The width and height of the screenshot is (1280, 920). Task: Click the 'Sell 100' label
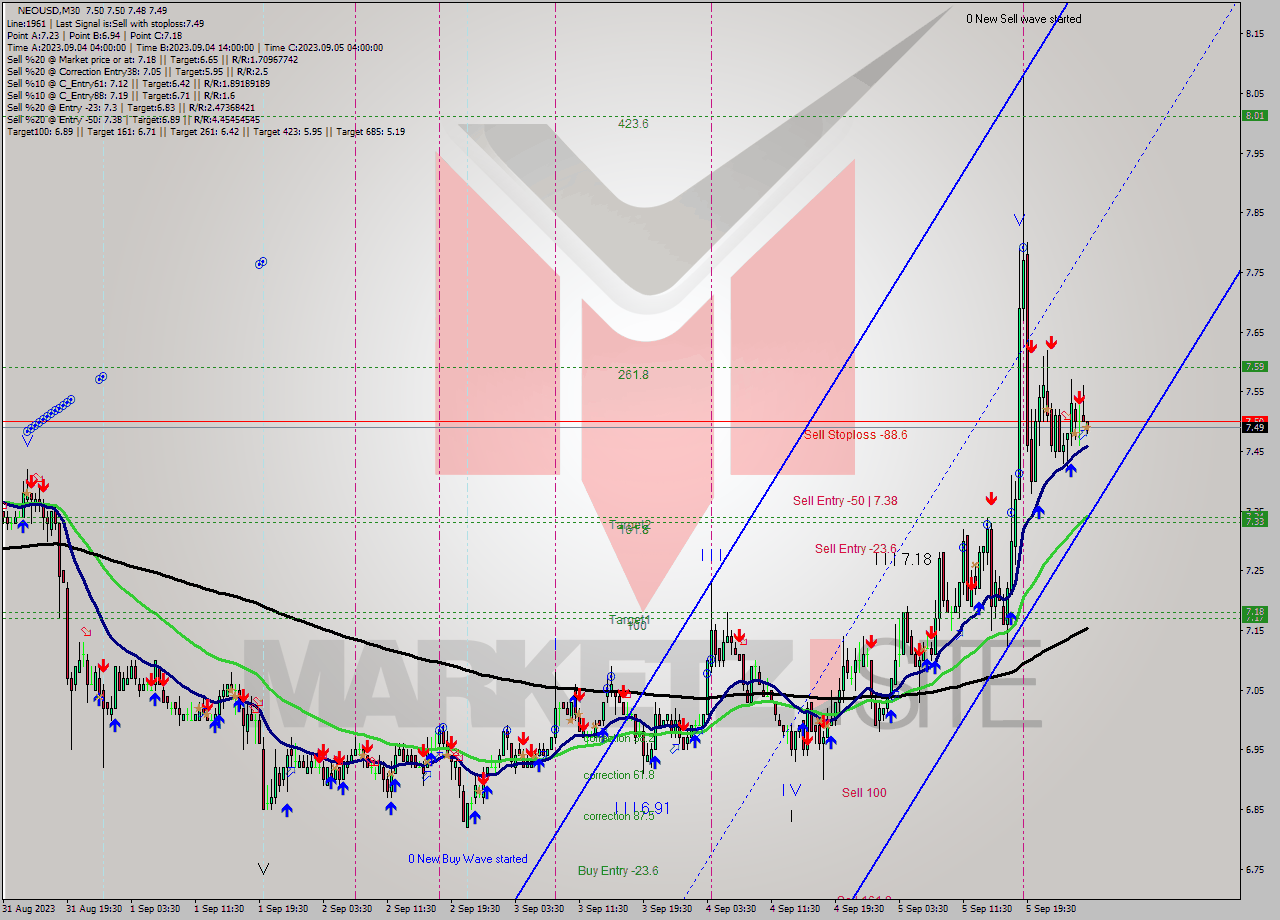click(x=863, y=793)
